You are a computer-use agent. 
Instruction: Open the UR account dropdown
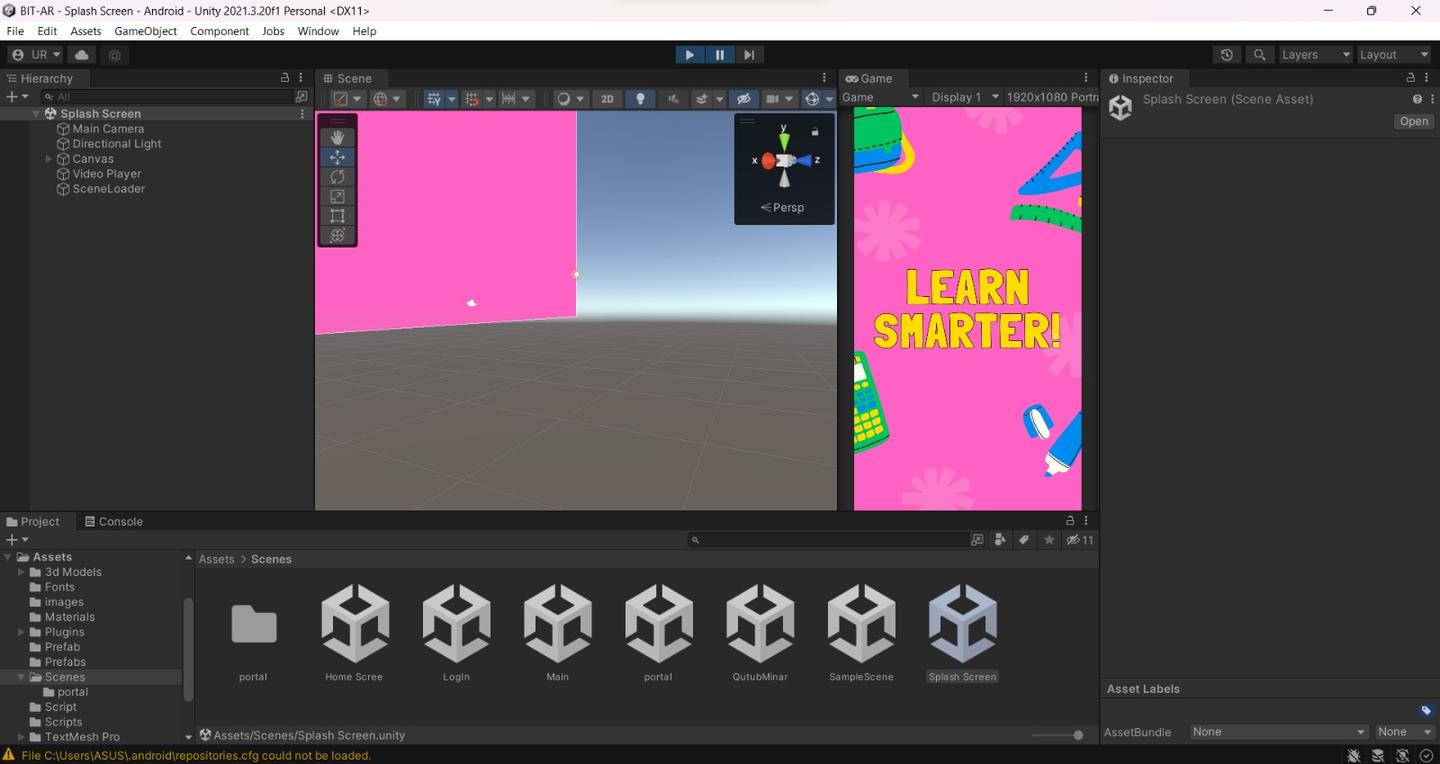[36, 55]
